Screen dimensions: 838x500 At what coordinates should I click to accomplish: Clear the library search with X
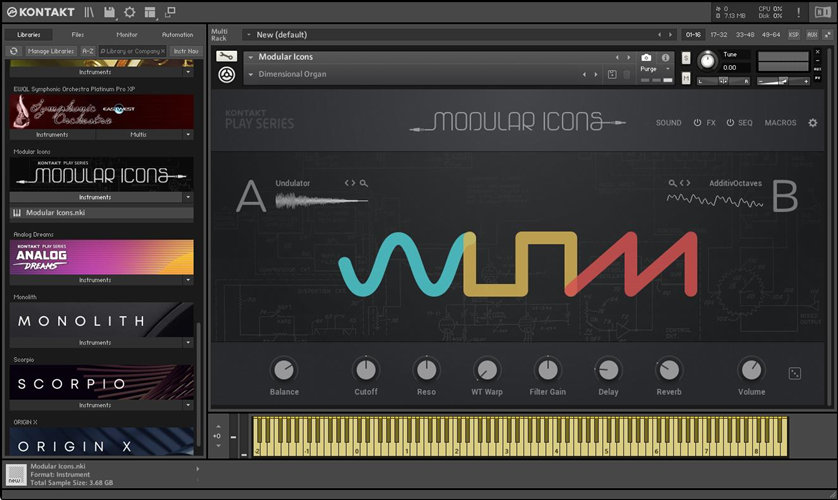pos(163,51)
